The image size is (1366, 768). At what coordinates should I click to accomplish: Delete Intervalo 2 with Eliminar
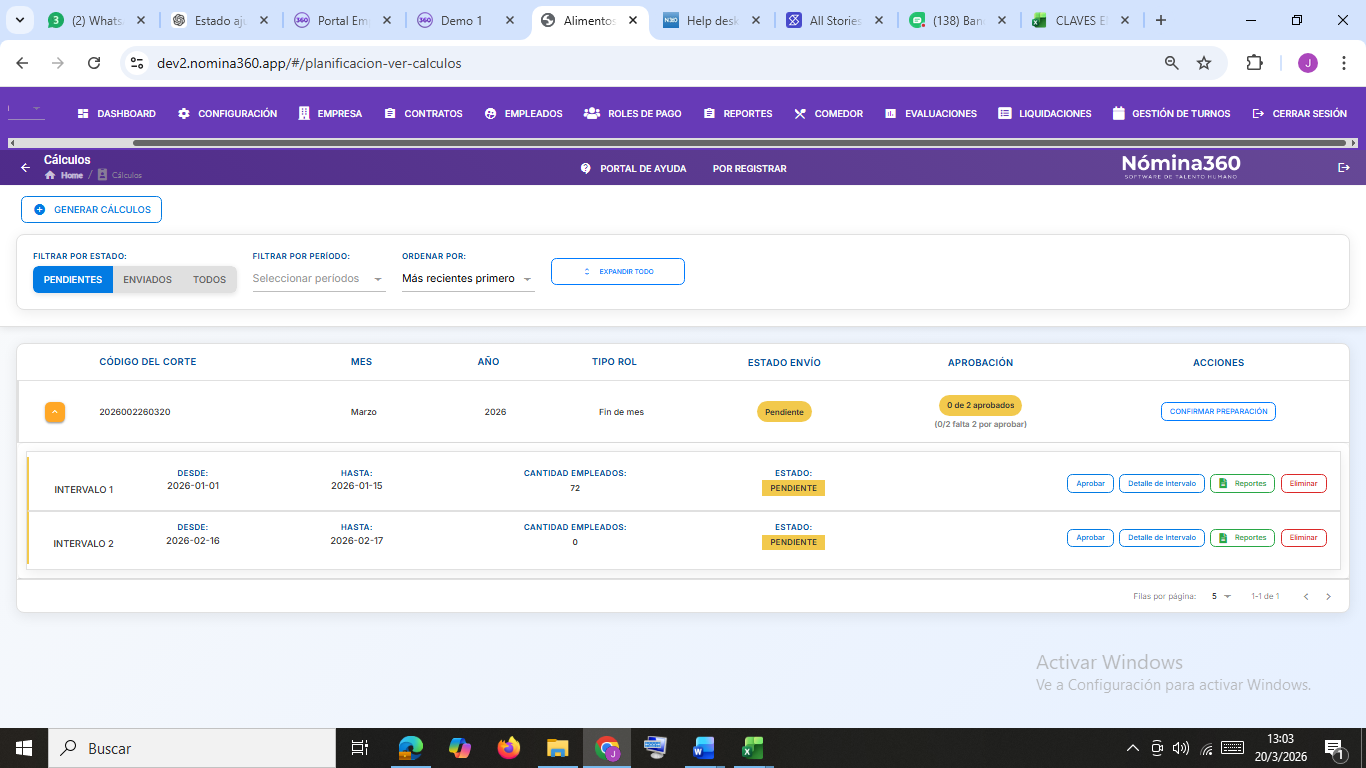1304,538
